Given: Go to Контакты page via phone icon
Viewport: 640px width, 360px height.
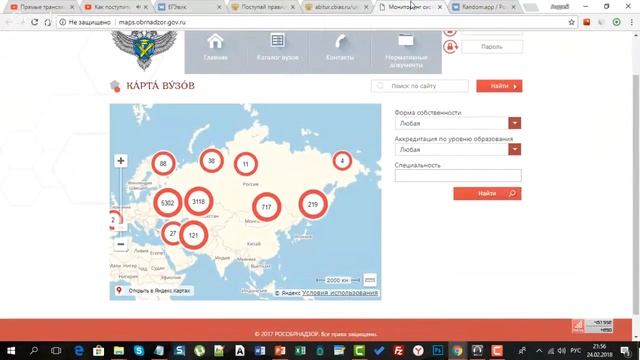Looking at the screenshot, I should pyautogui.click(x=340, y=48).
